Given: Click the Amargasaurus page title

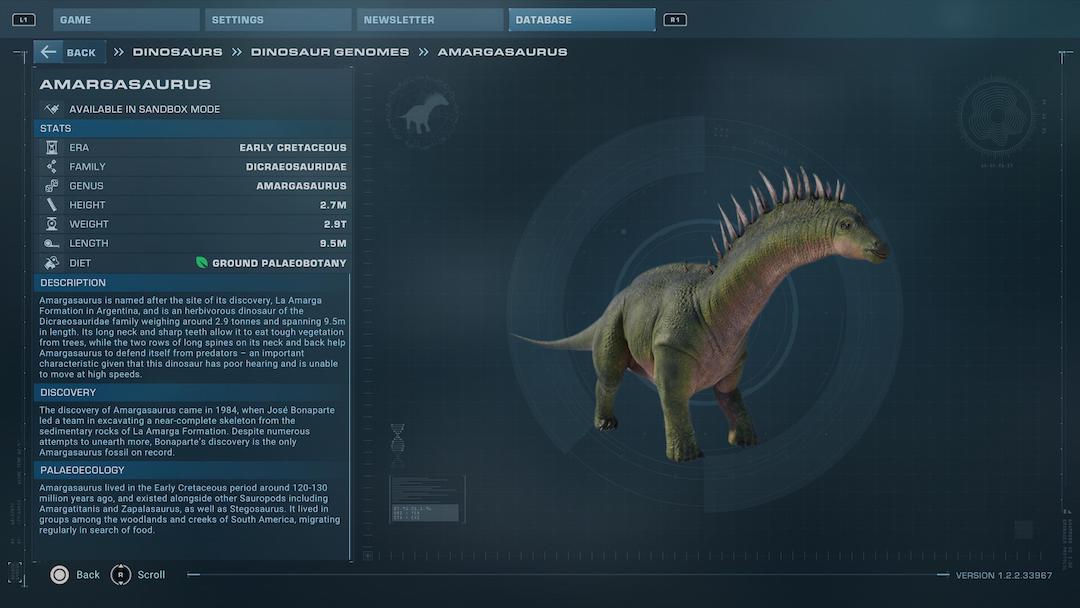Looking at the screenshot, I should (x=125, y=84).
